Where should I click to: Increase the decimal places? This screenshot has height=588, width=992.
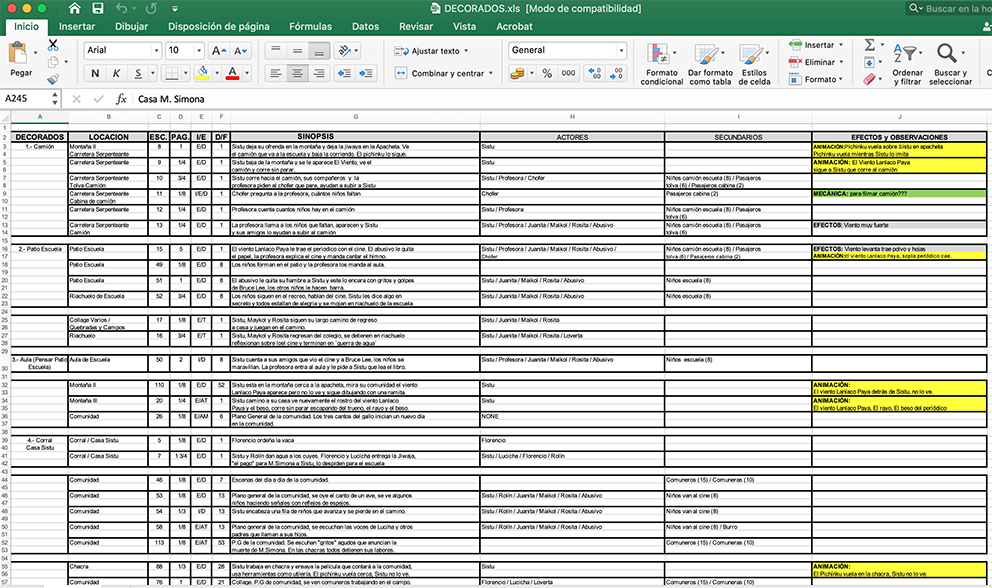pos(594,73)
